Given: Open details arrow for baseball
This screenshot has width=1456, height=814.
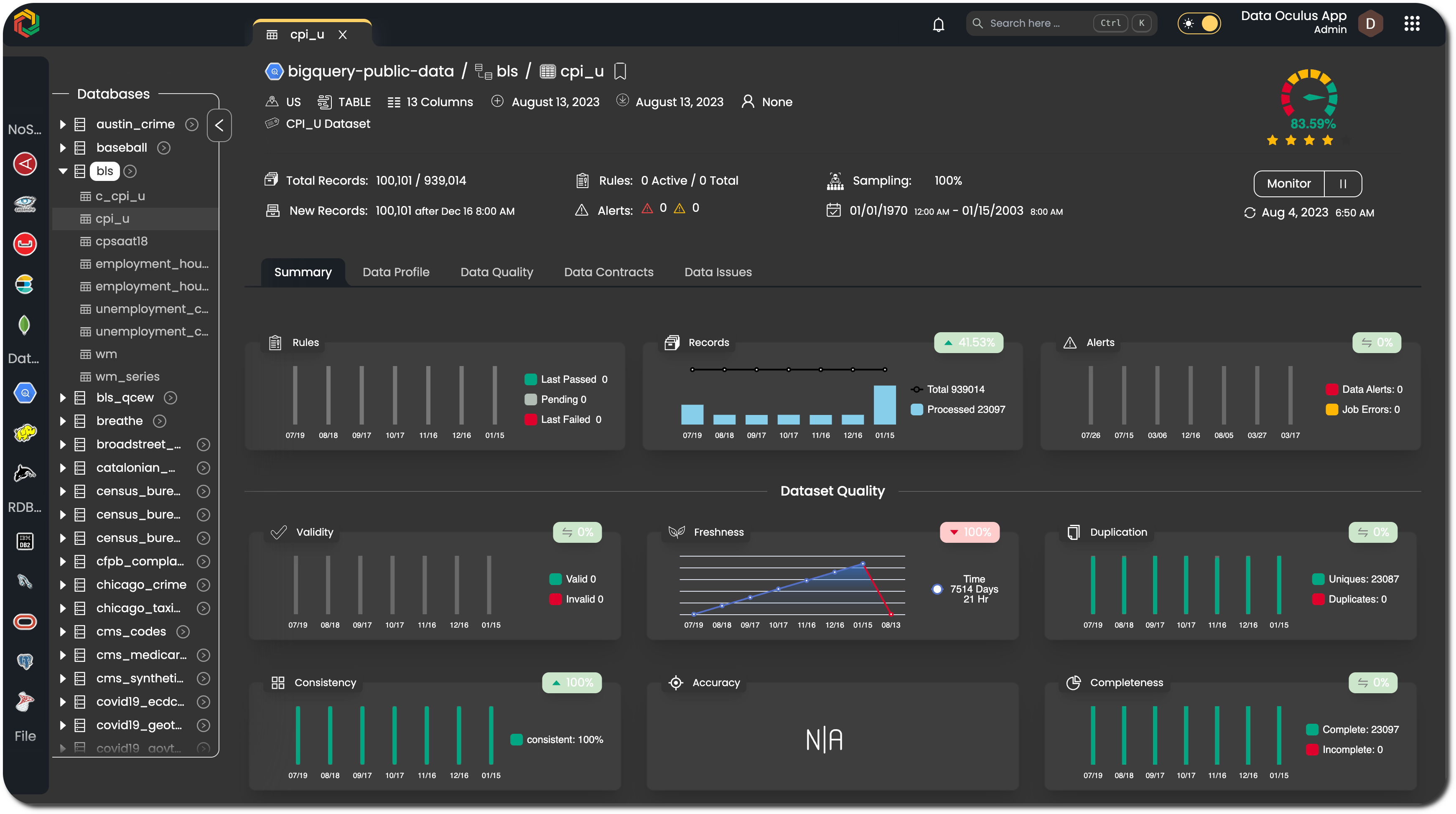Looking at the screenshot, I should [164, 148].
